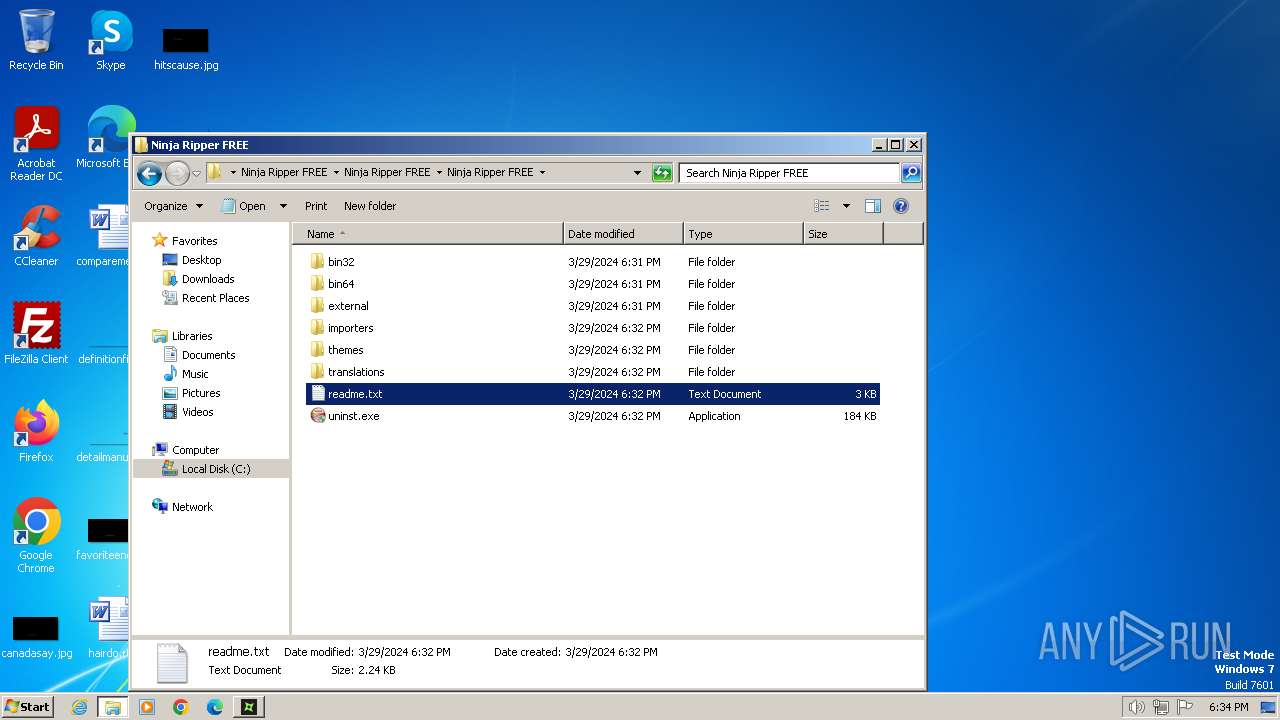Open recent pages dropdown beside Forward
This screenshot has width=1280, height=720.
196,173
